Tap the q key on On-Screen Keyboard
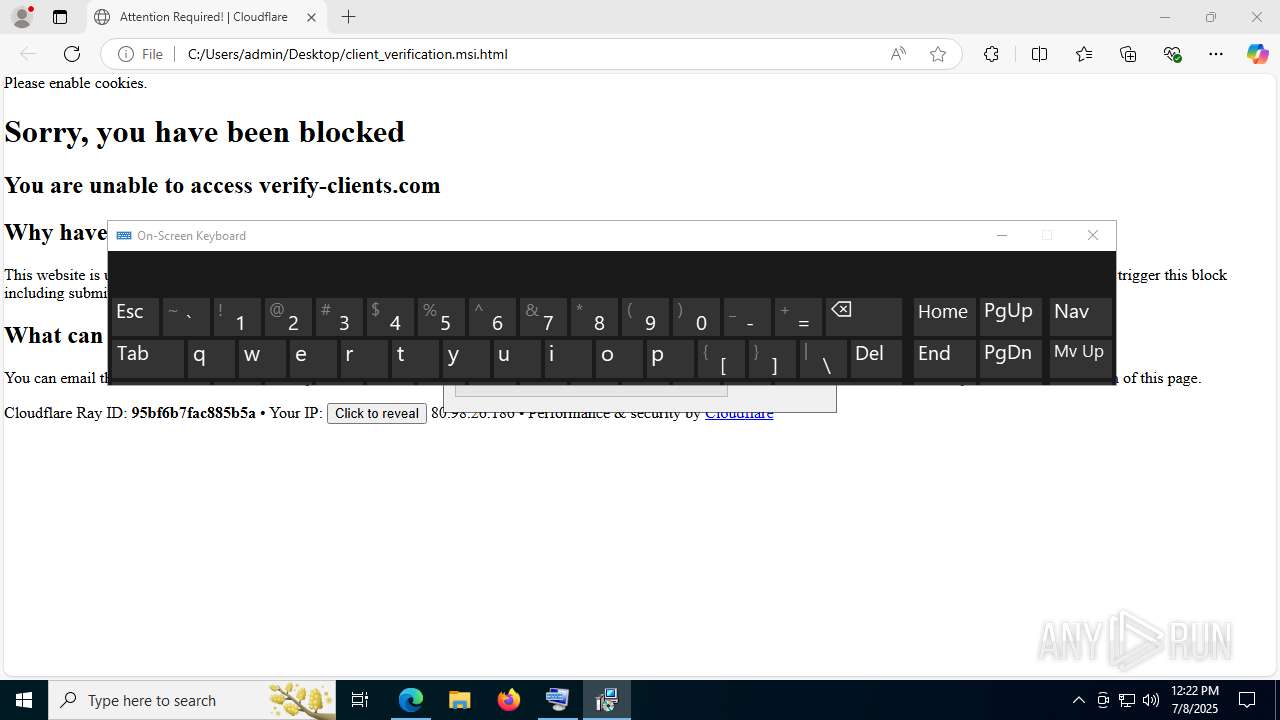This screenshot has width=1280, height=720. (211, 358)
